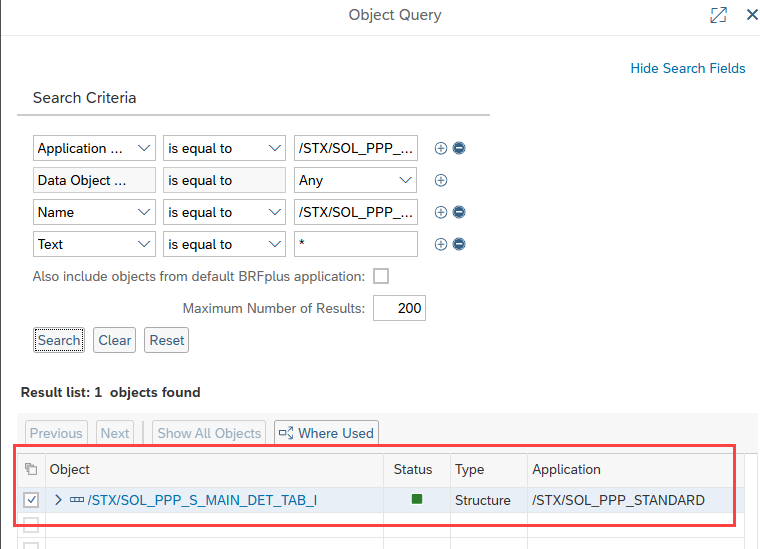The image size is (760, 549).
Task: Click the Maximum Number of Results field
Action: click(399, 308)
